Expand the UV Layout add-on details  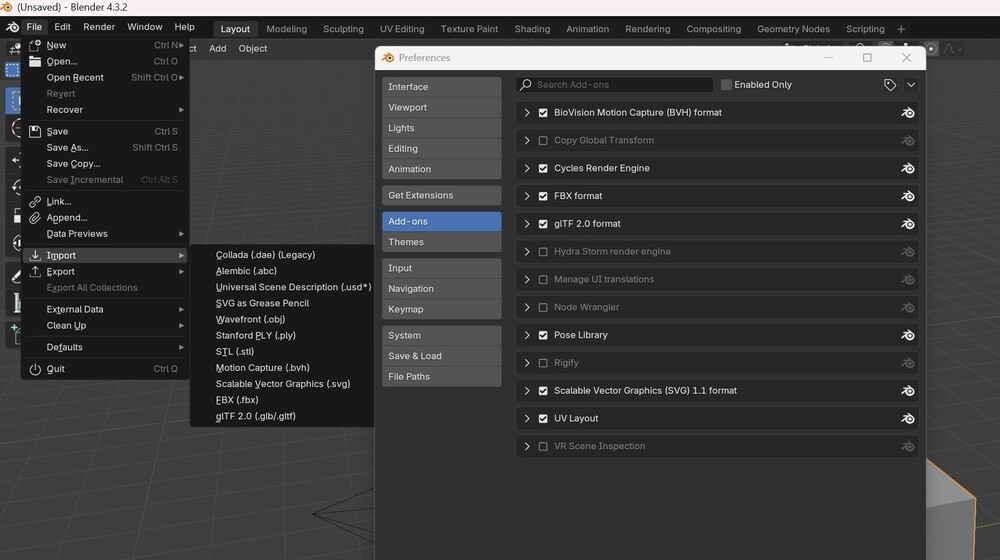[x=527, y=419]
